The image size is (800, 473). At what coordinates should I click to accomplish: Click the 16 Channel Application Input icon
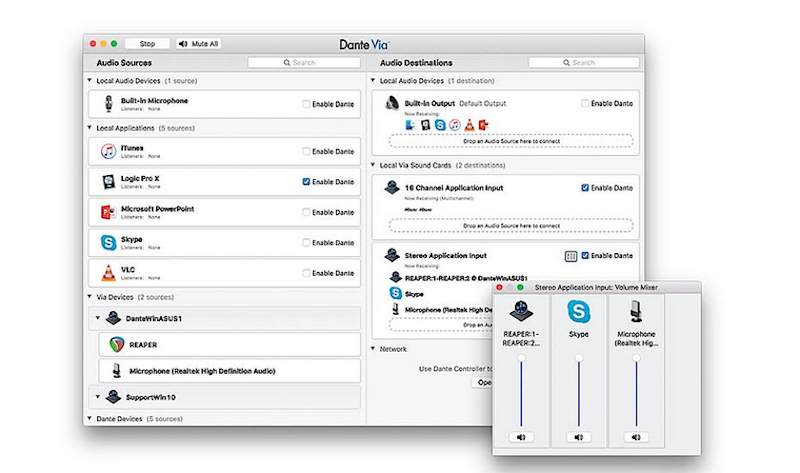coord(392,187)
